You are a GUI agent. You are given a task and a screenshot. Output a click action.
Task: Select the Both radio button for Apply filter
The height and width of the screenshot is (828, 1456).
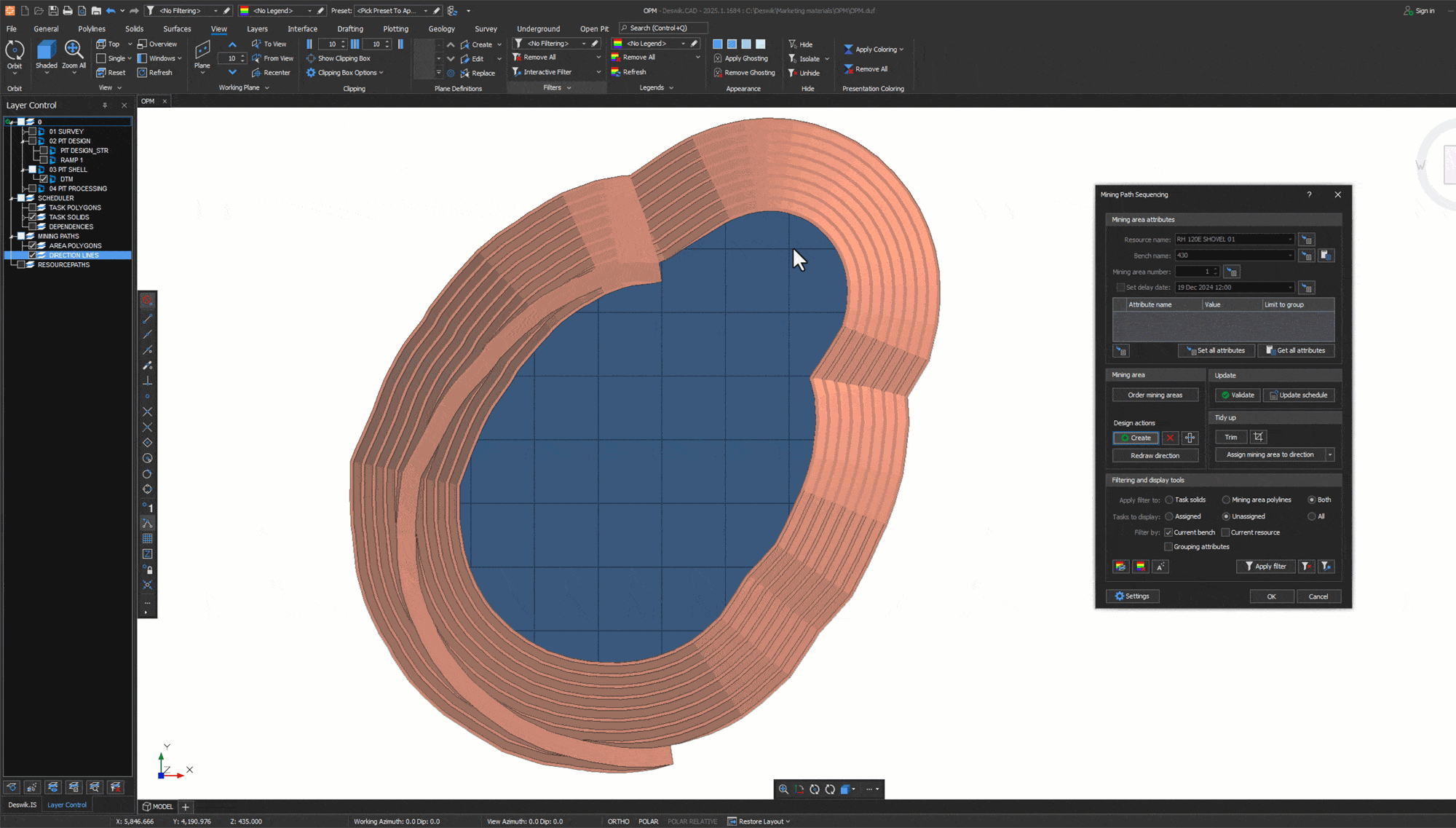[x=1310, y=499]
